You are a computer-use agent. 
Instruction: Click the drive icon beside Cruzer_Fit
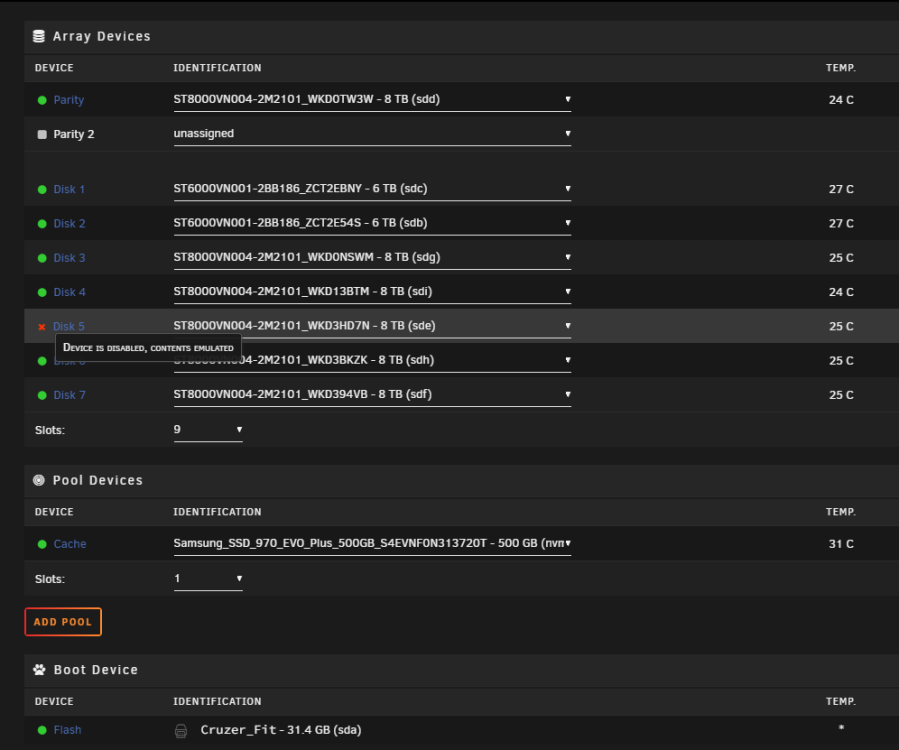tap(181, 731)
